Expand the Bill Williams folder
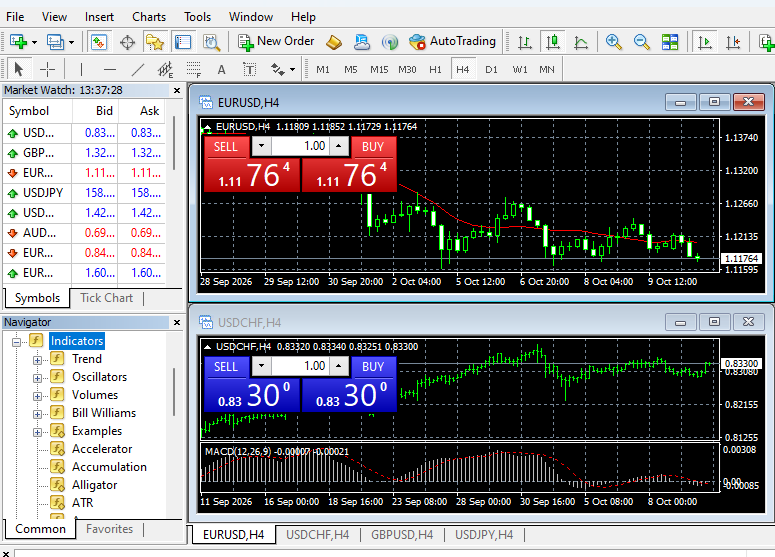 [x=37, y=414]
